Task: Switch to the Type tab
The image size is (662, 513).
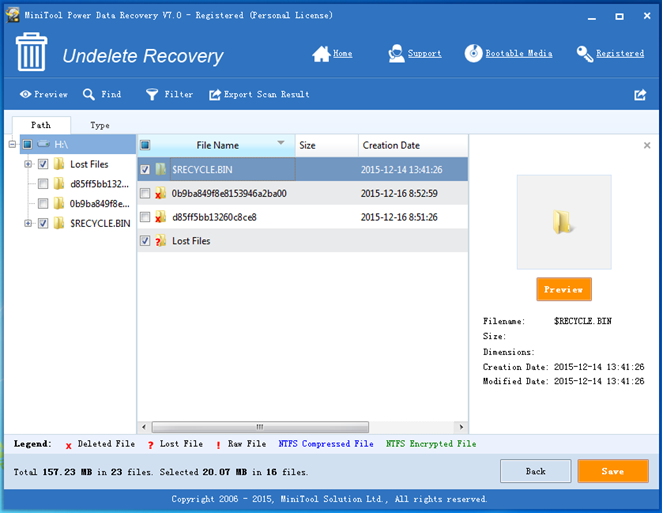Action: point(100,125)
